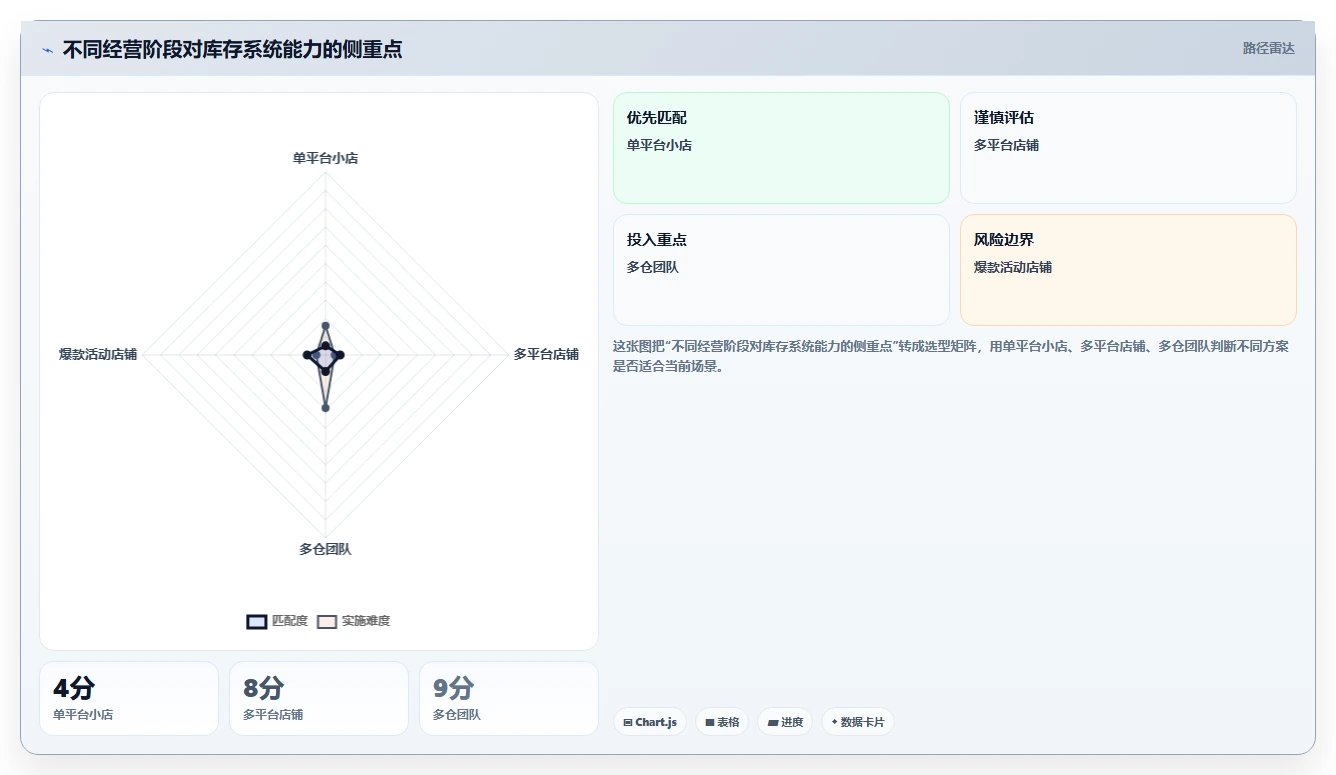Click the description paragraph starting 这张图把
The width and height of the screenshot is (1336, 775).
[951, 356]
